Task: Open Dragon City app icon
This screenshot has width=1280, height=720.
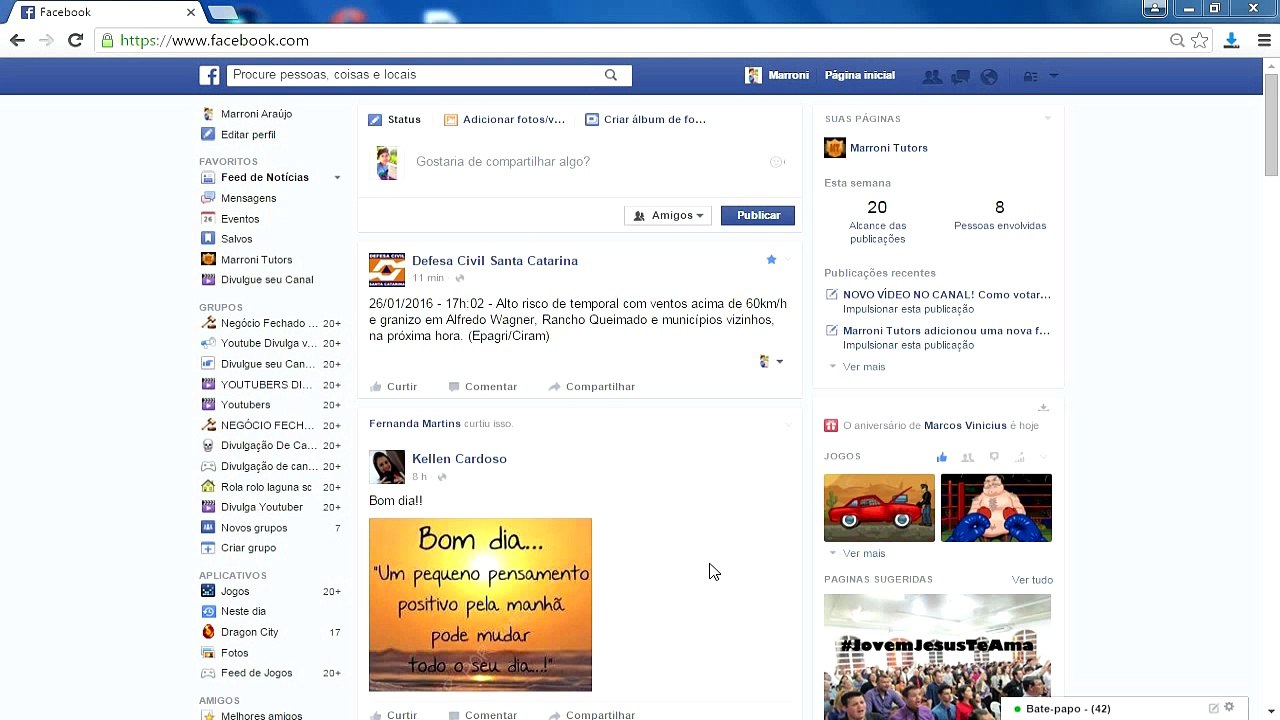Action: pos(208,632)
